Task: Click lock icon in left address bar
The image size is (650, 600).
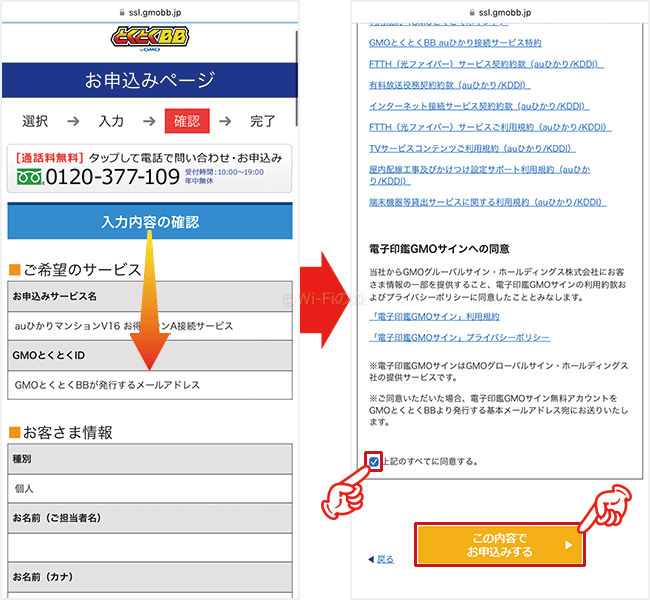Action: 122,12
